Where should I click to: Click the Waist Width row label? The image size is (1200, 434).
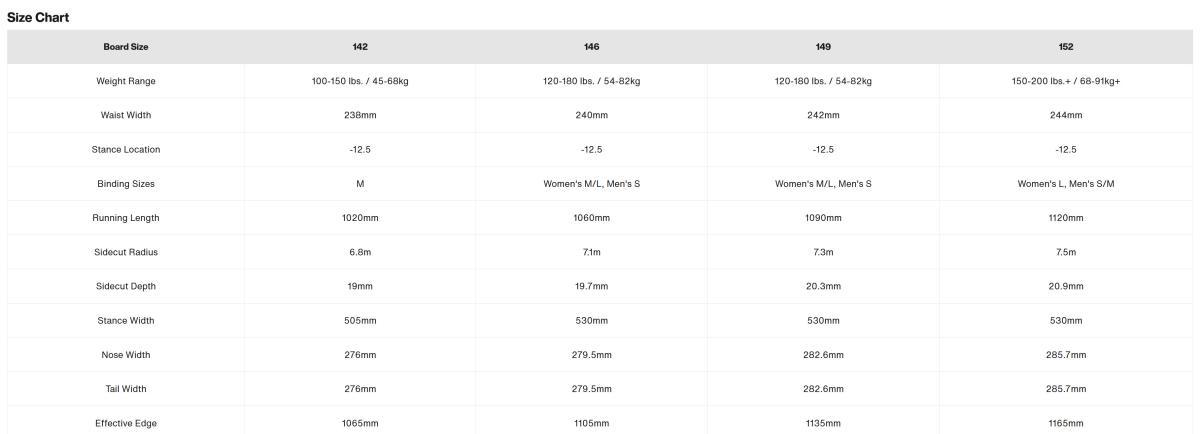126,115
